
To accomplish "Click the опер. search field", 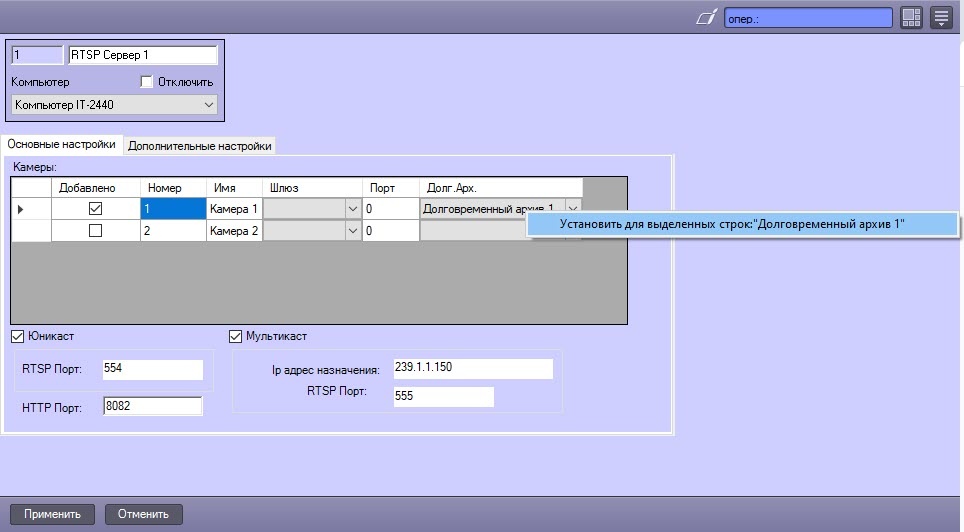I will [x=808, y=18].
